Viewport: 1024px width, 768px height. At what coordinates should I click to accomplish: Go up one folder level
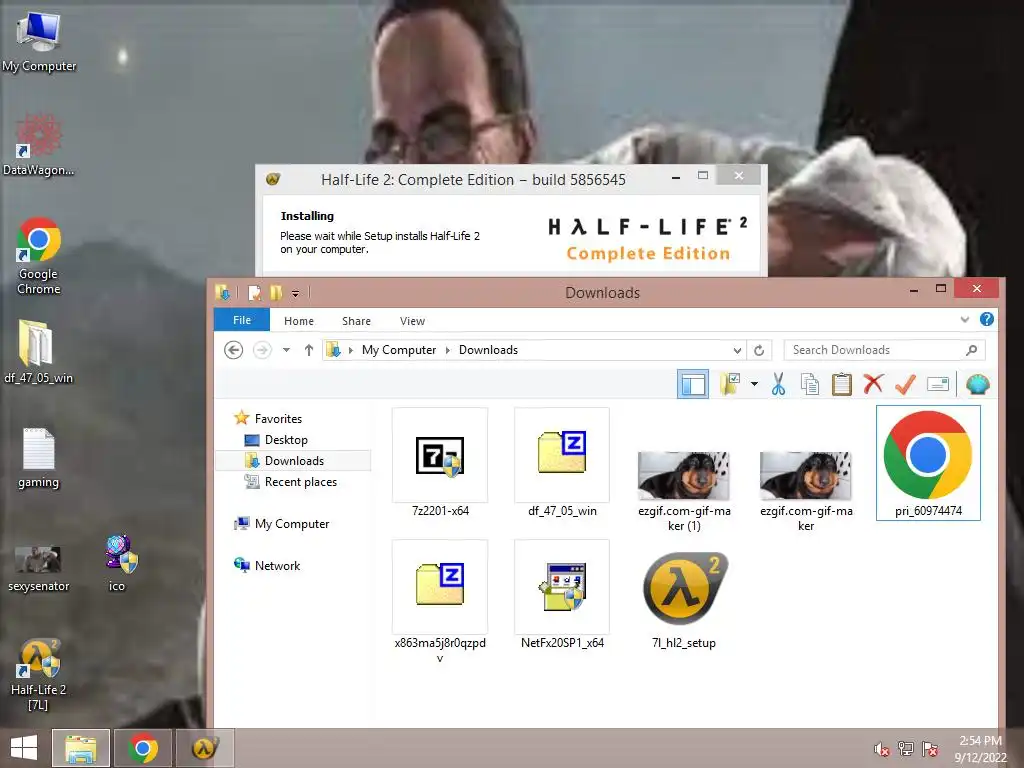309,350
